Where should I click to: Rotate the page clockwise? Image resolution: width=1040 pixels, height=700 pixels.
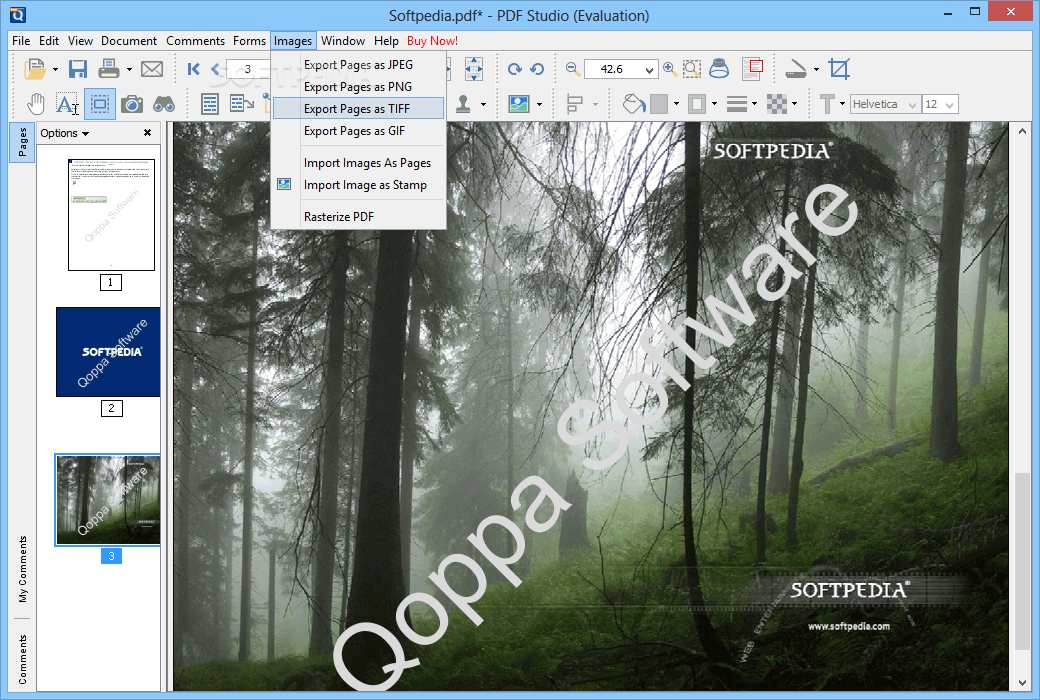515,69
